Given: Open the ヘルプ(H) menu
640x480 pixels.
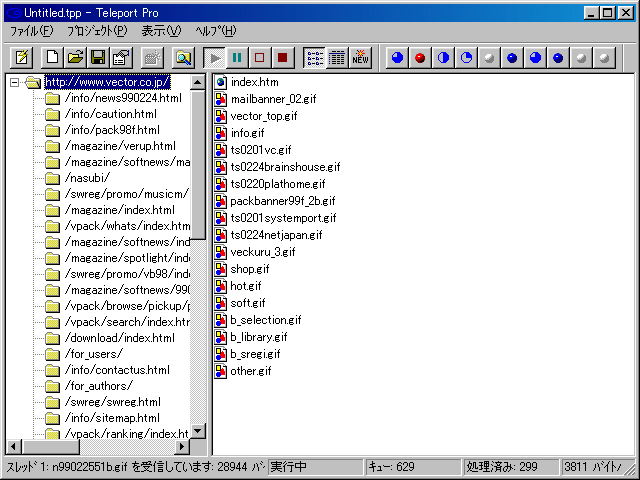Looking at the screenshot, I should pyautogui.click(x=216, y=31).
